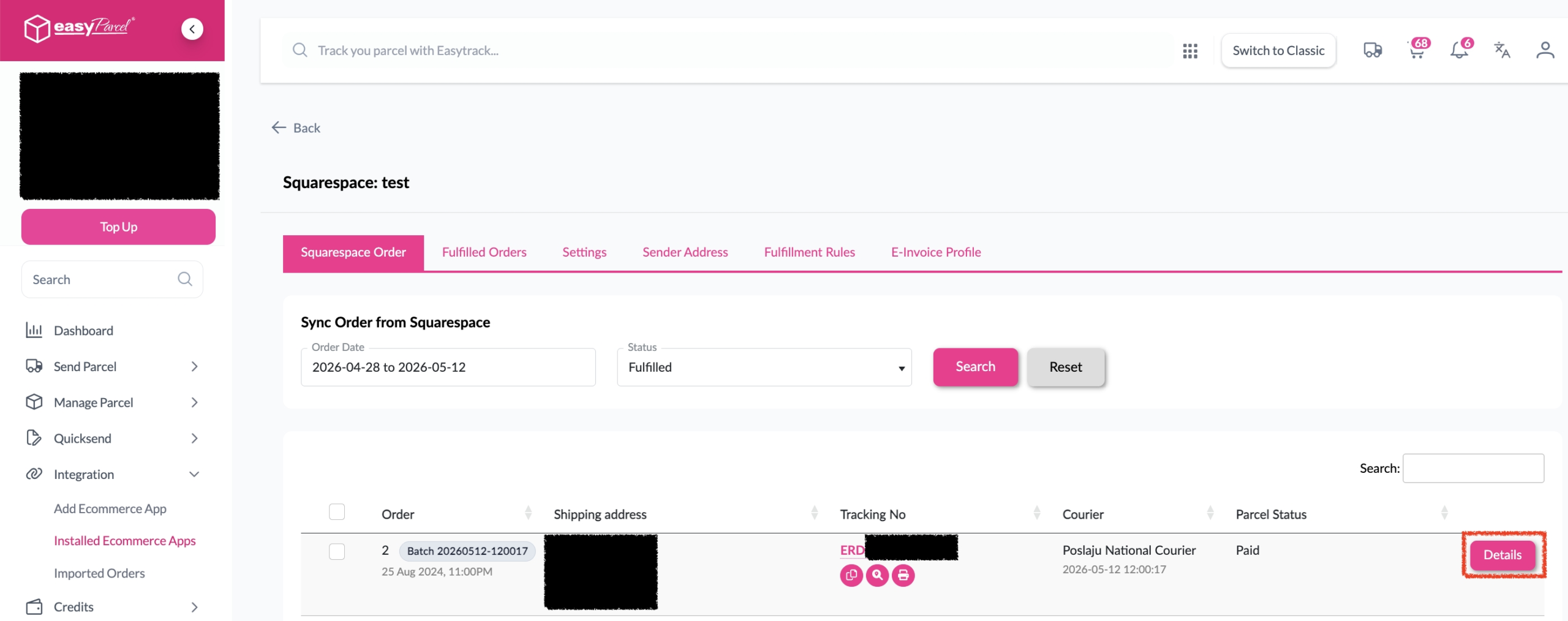The image size is (1568, 621).
Task: Click the magnifier icon in Easytrack bar
Action: [300, 50]
